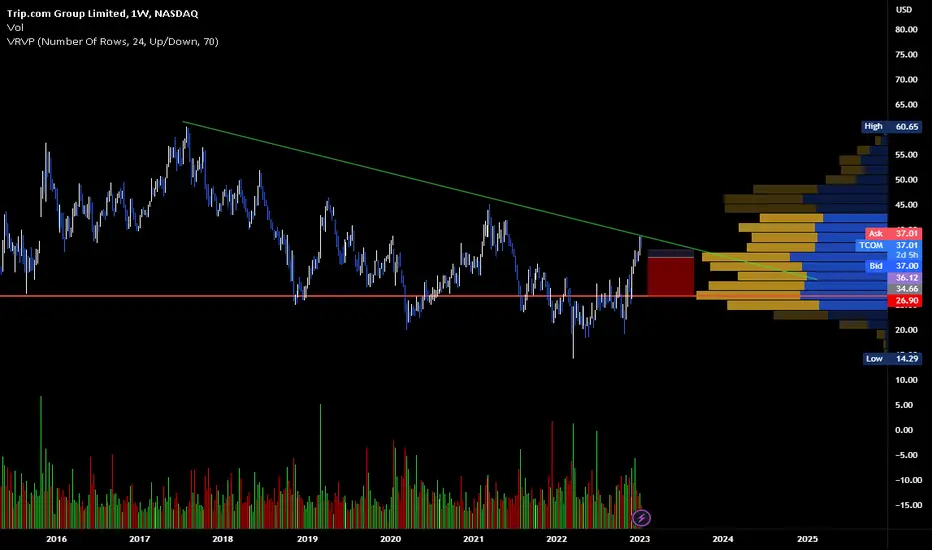Click the gray 34.66 price label
932x550 pixels.
coord(905,289)
